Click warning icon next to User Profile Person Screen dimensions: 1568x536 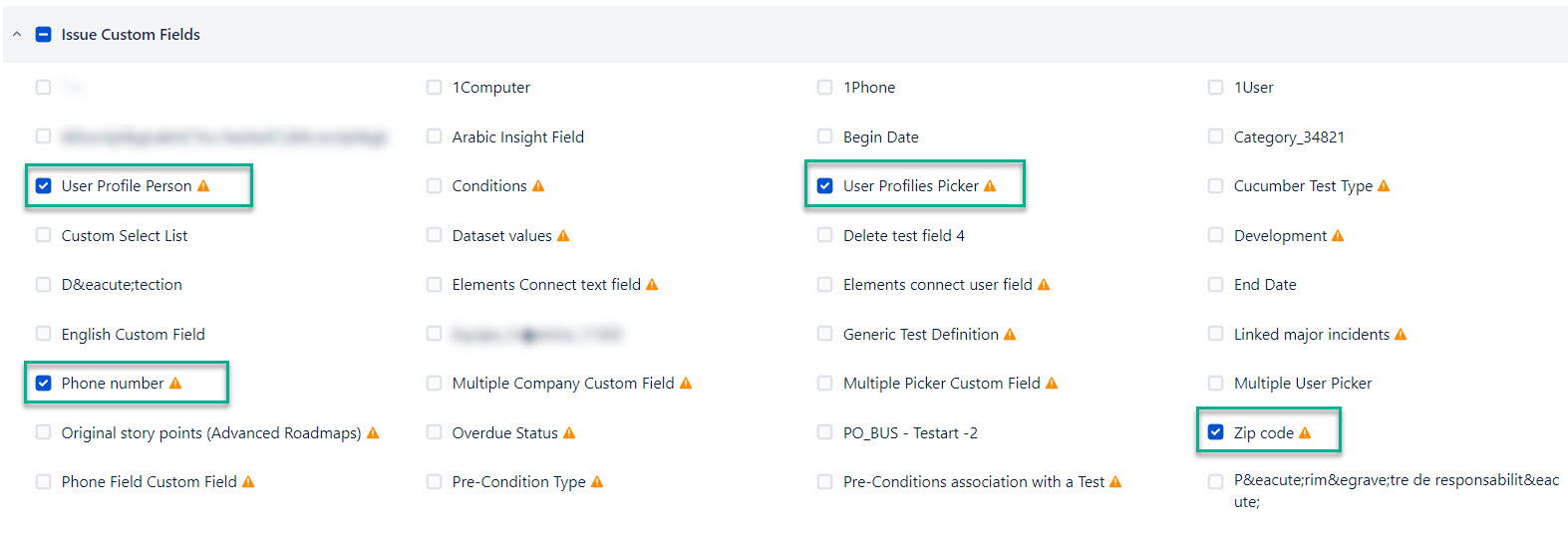203,186
